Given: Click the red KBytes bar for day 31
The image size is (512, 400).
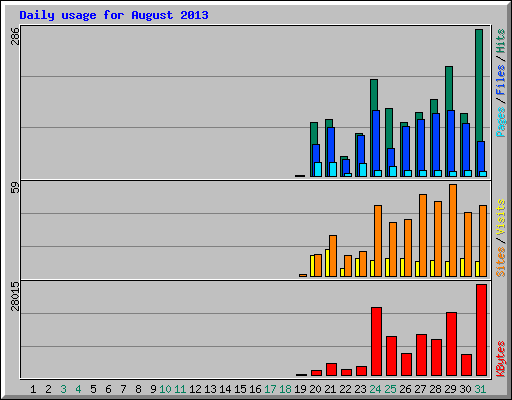Looking at the screenshot, I should [x=481, y=330].
